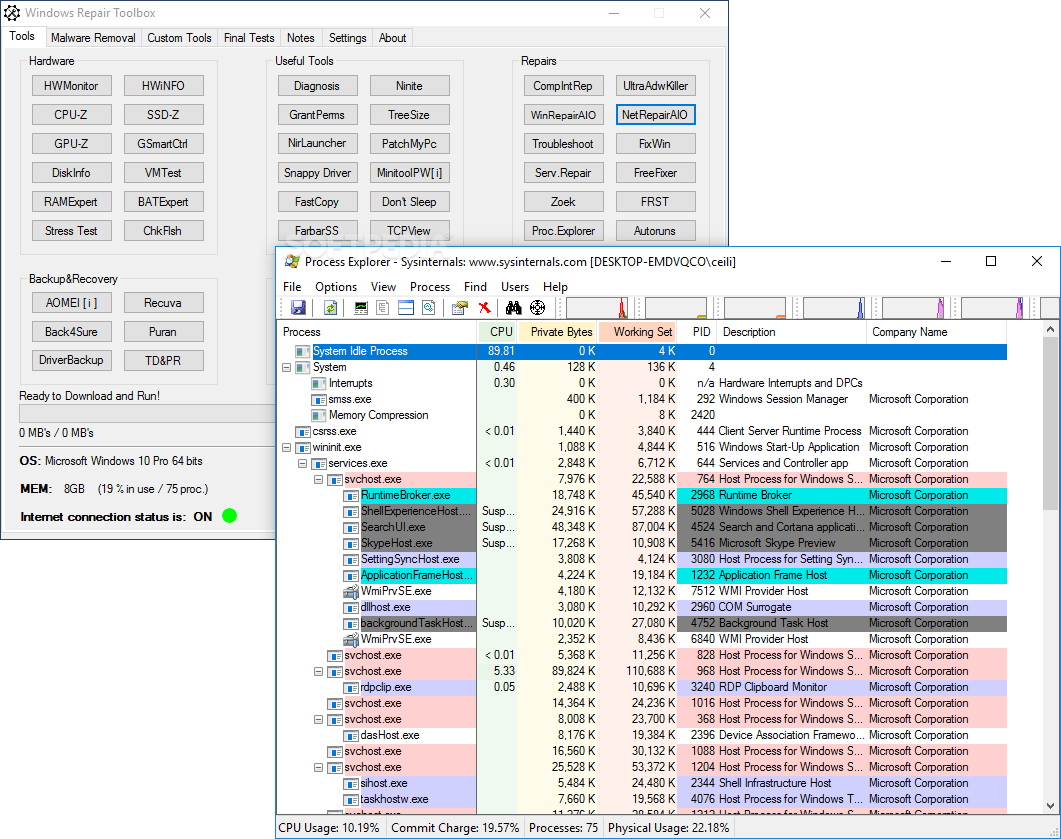Open the Find menu
Screen dimensions: 1061x839
coord(475,287)
